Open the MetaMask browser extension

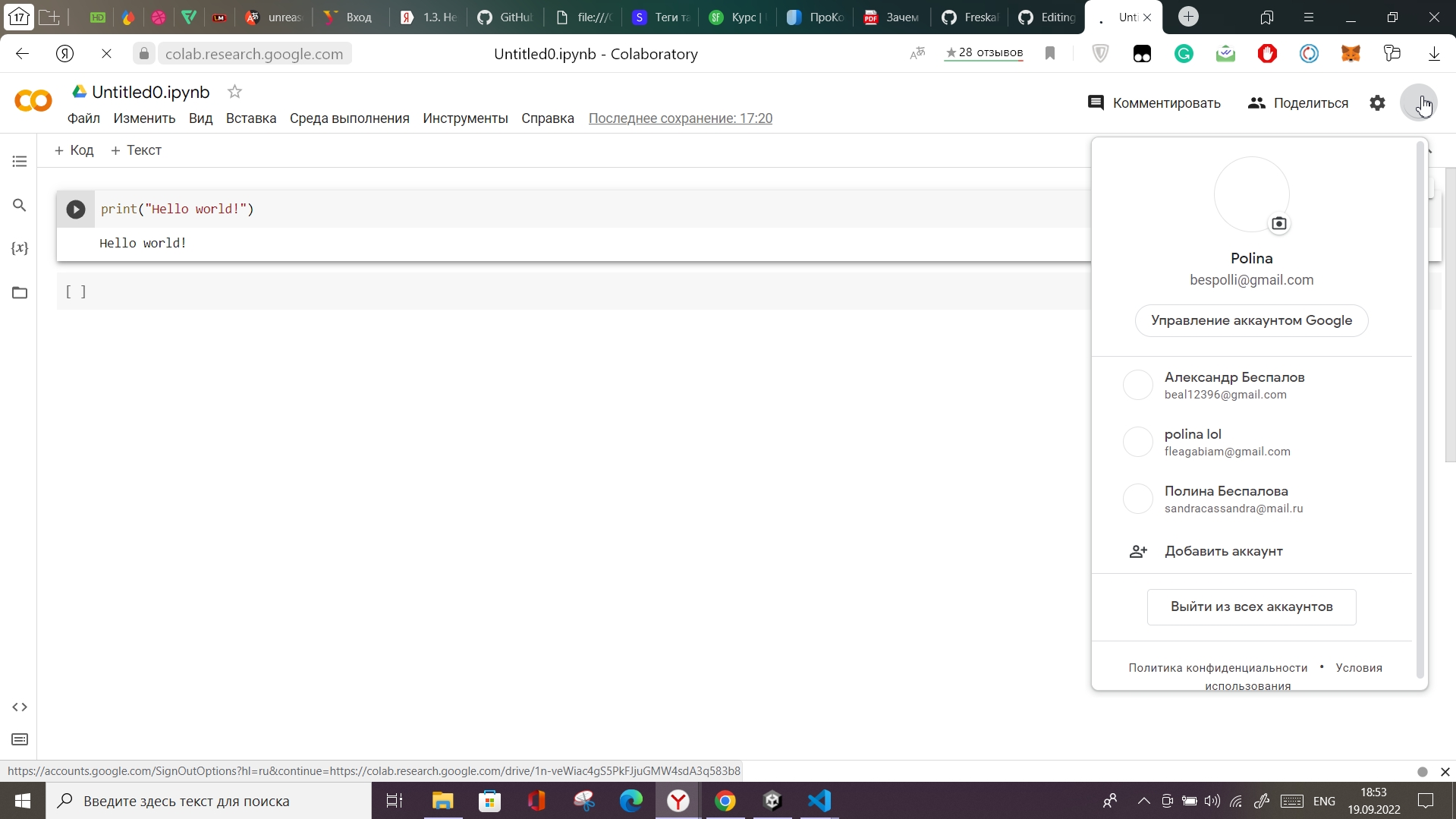1351,53
